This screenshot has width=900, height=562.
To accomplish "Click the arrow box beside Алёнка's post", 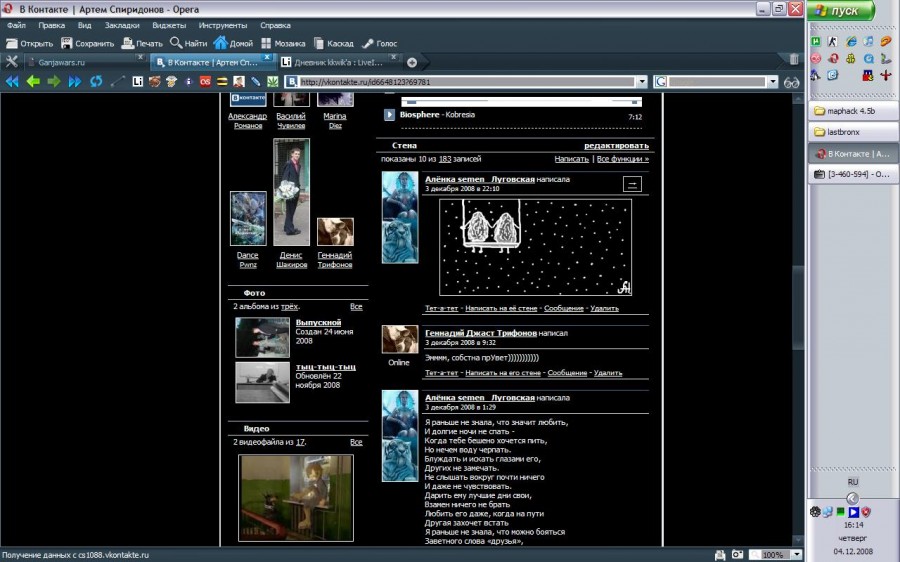I will tap(632, 184).
